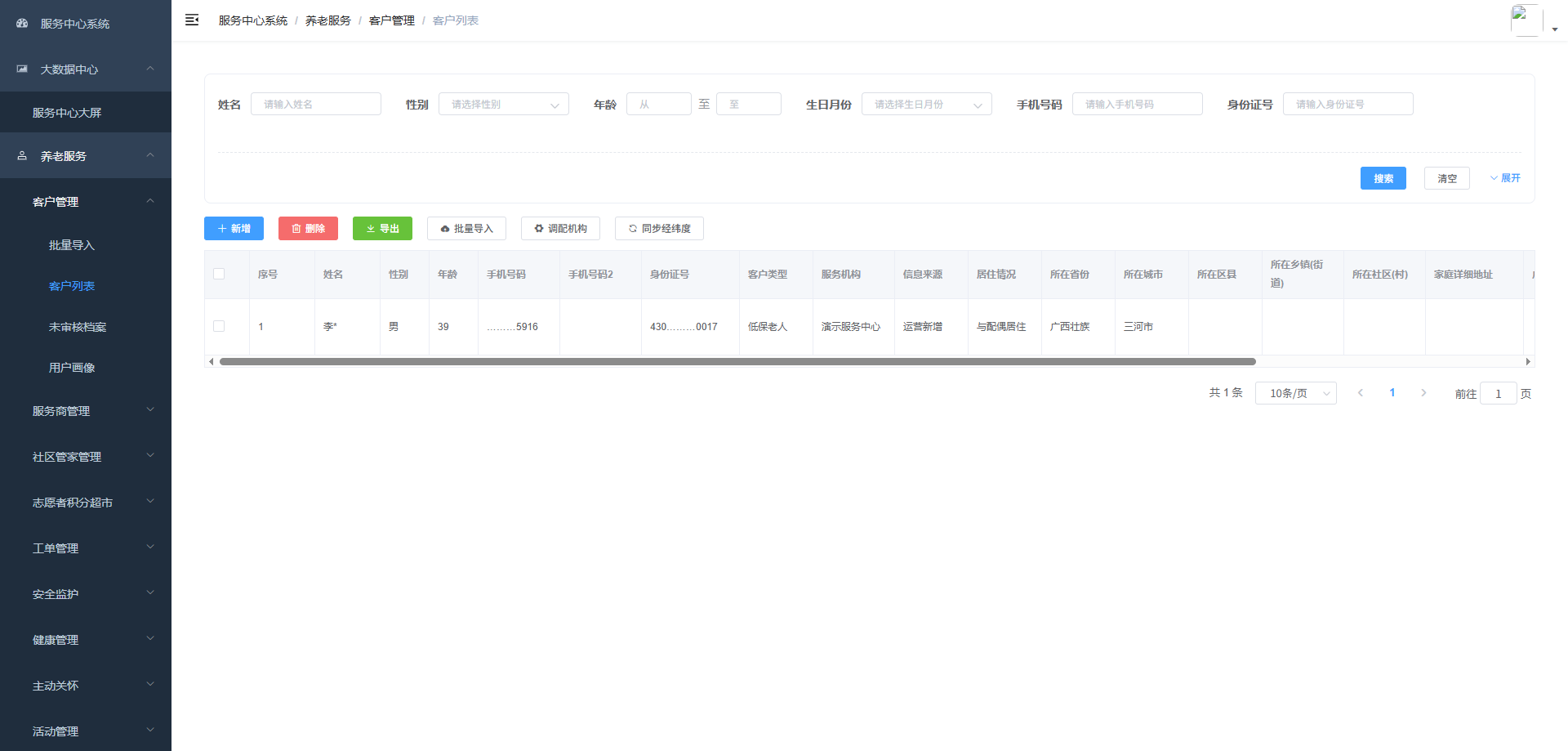Expand the 服务商管理 submenu

pyautogui.click(x=86, y=411)
